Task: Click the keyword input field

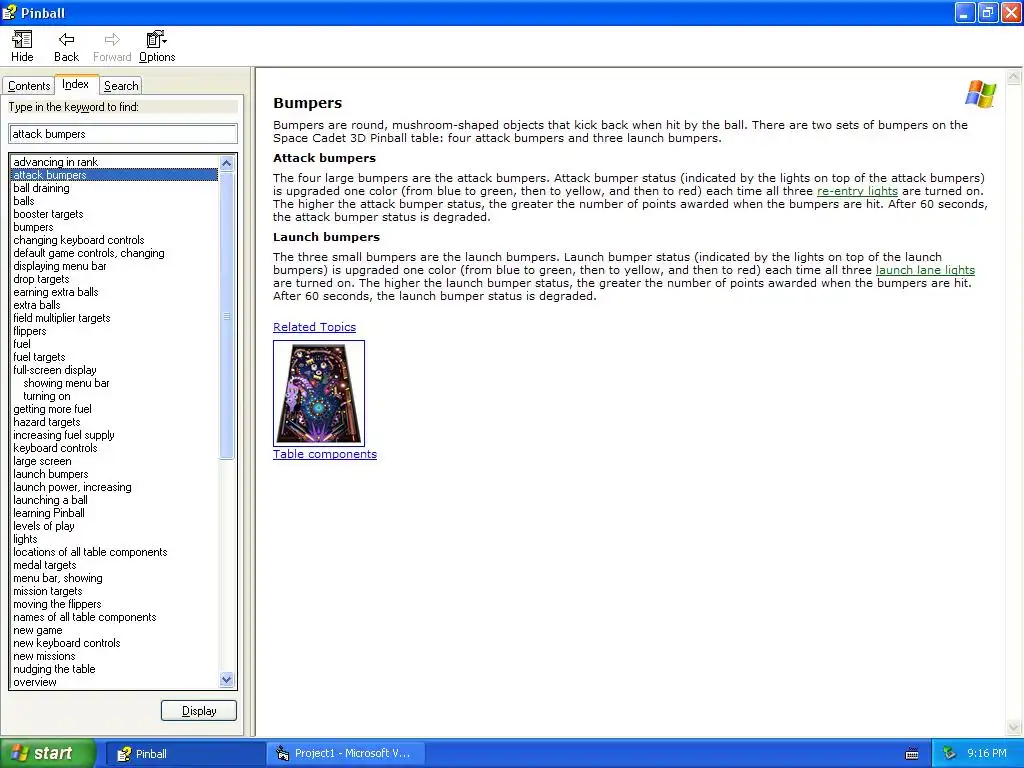Action: (x=123, y=134)
